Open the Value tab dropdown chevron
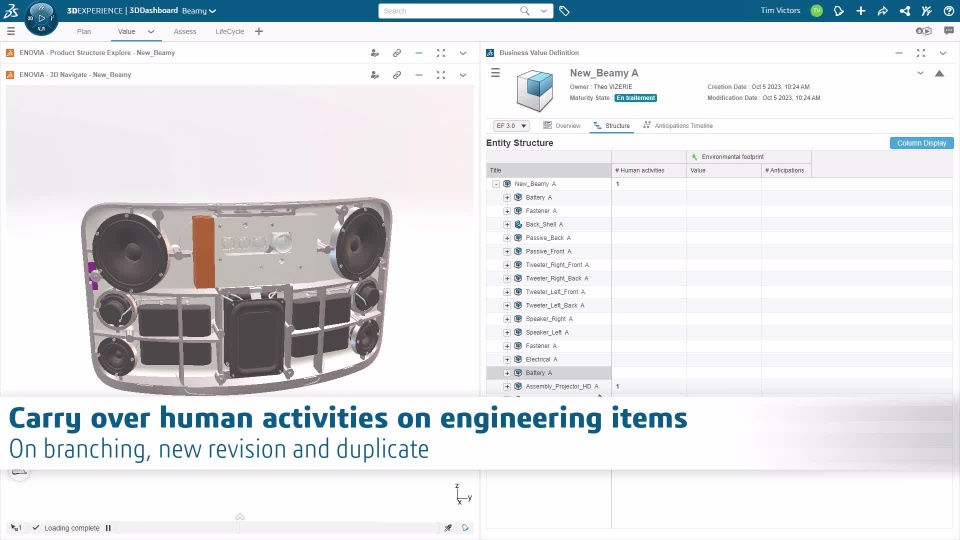Image resolution: width=960 pixels, height=540 pixels. (x=151, y=31)
